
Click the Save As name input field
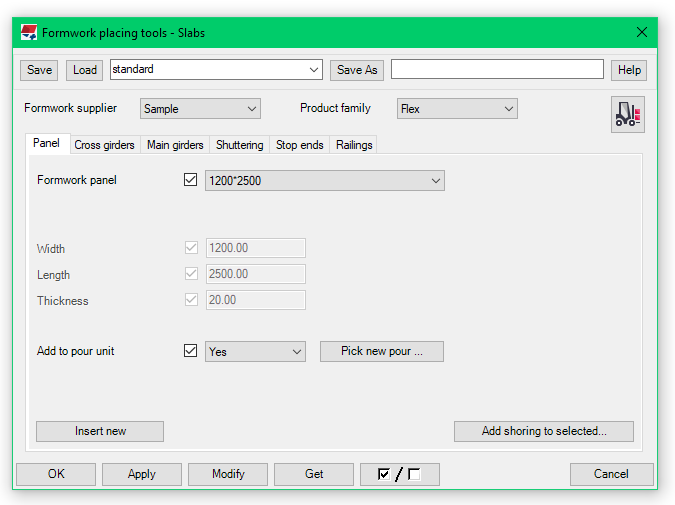click(x=497, y=69)
